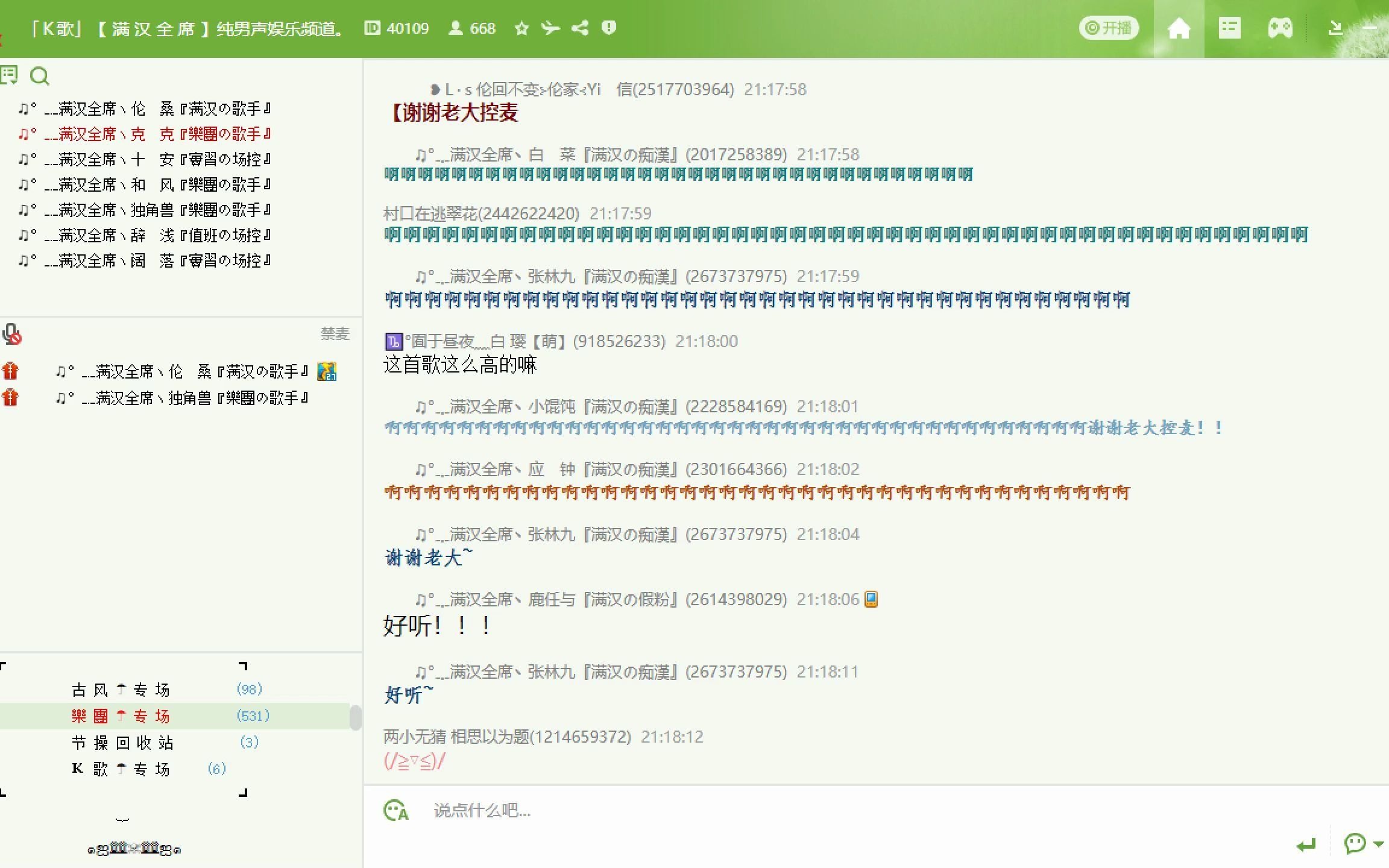Screen dimensions: 1389x868
Task: Click the message 这首歌这么高的嘛
Action: pos(460,365)
